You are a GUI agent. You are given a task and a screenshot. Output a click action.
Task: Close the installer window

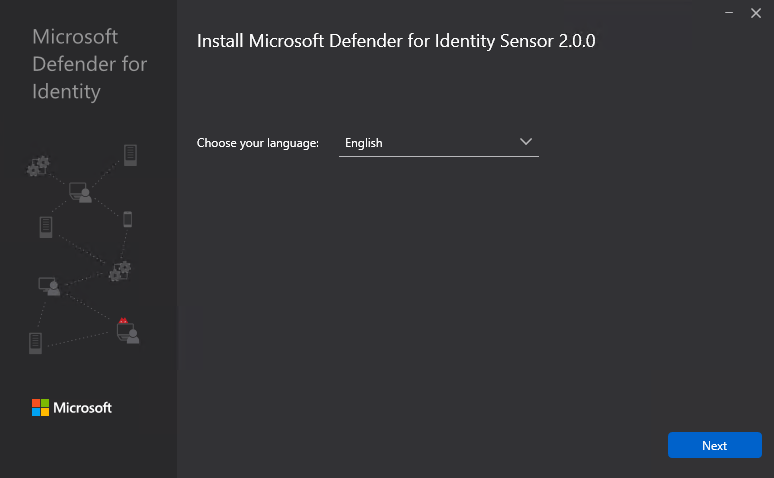tap(756, 13)
